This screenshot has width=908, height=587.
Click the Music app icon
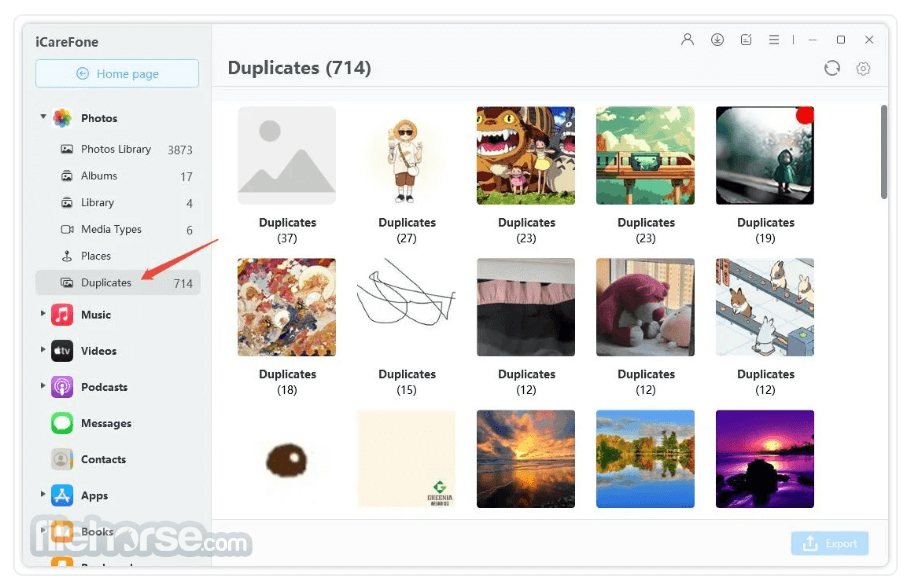click(x=62, y=315)
